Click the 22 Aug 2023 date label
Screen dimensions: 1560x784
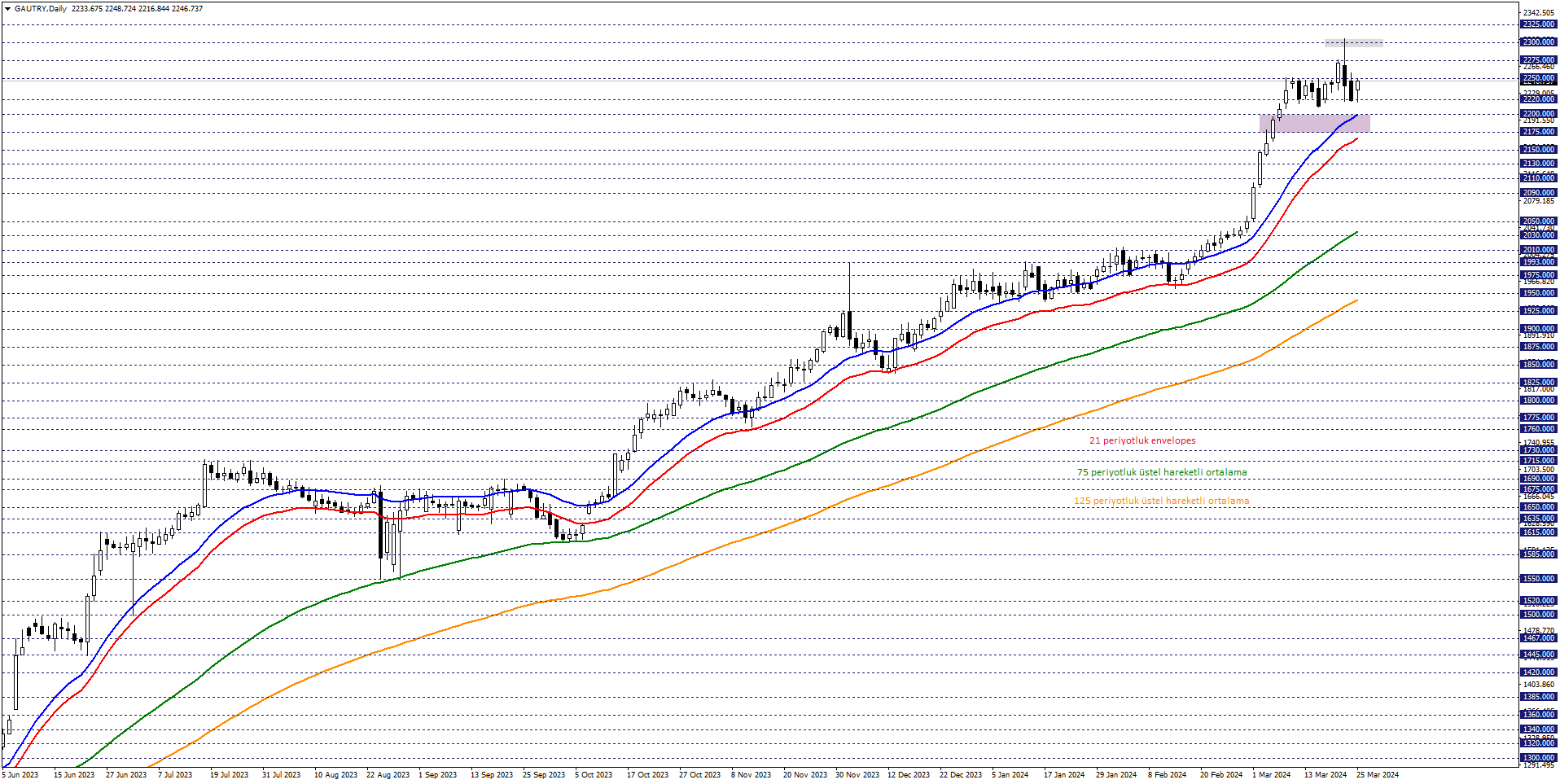(x=388, y=775)
